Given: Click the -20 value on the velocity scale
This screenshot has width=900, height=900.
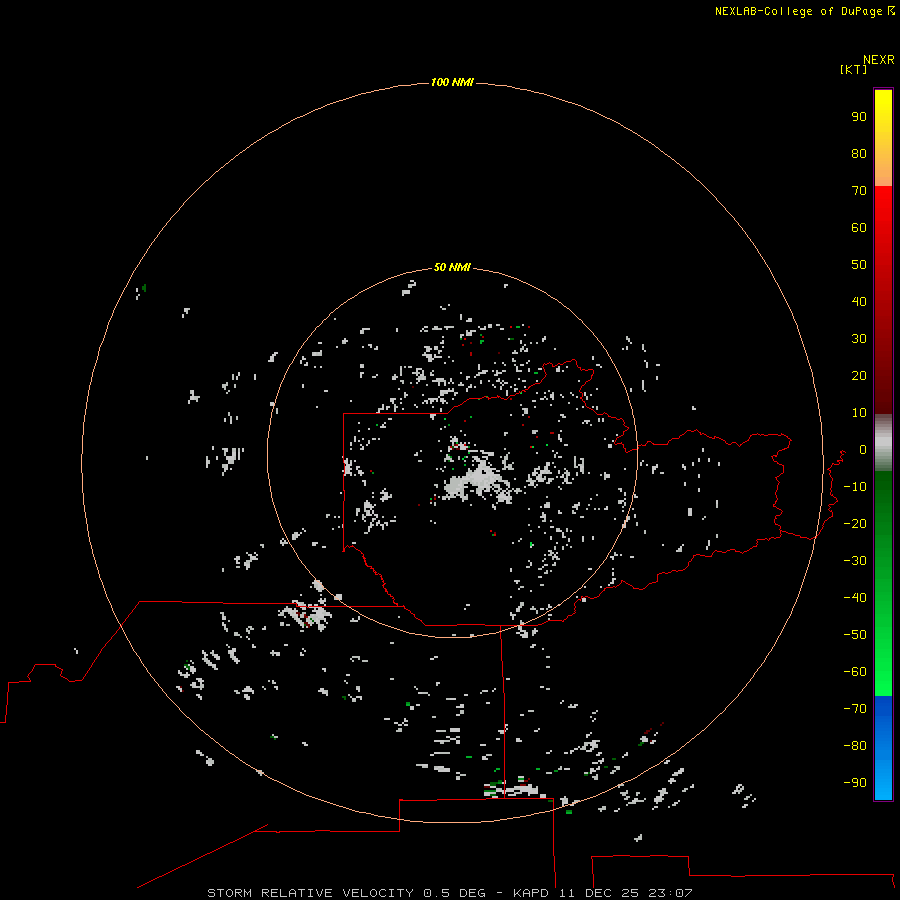Looking at the screenshot, I should pos(855,524).
